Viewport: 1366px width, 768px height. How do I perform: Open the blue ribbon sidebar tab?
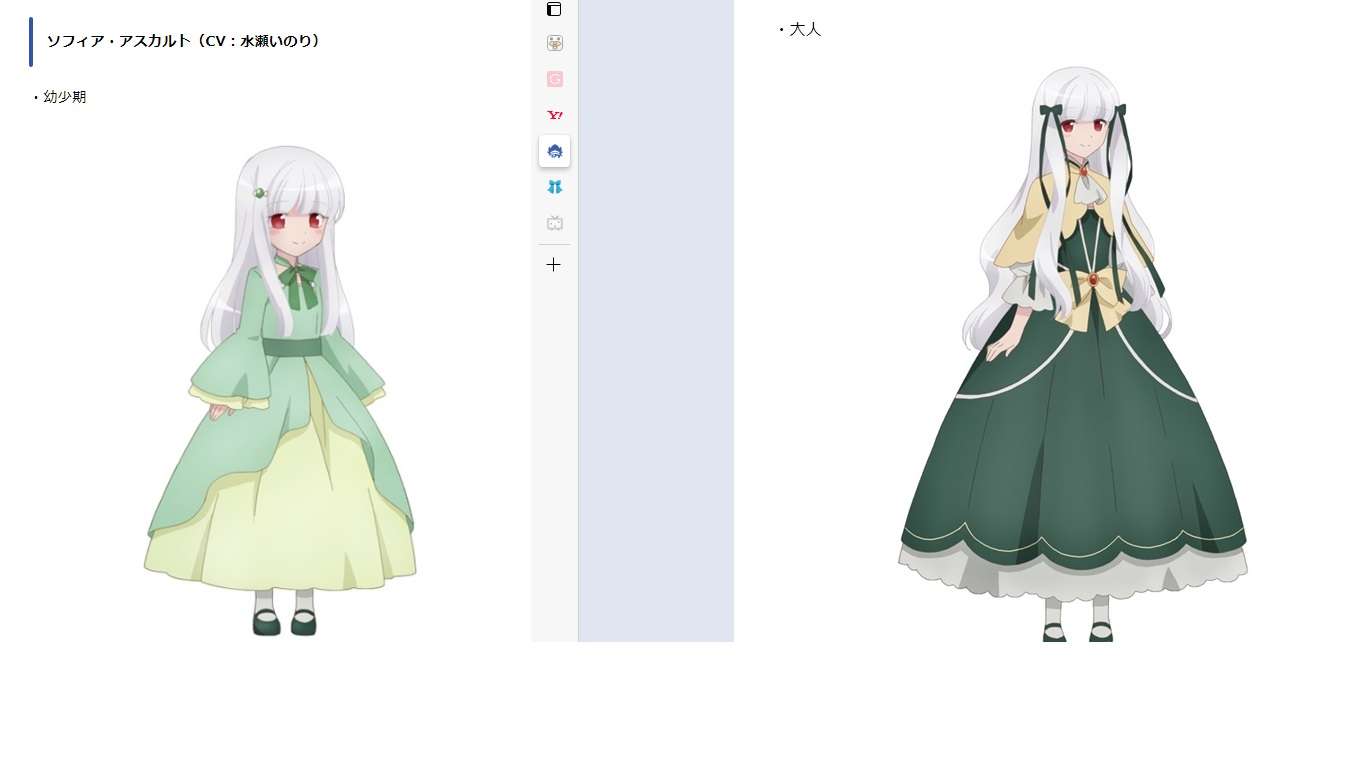[555, 187]
